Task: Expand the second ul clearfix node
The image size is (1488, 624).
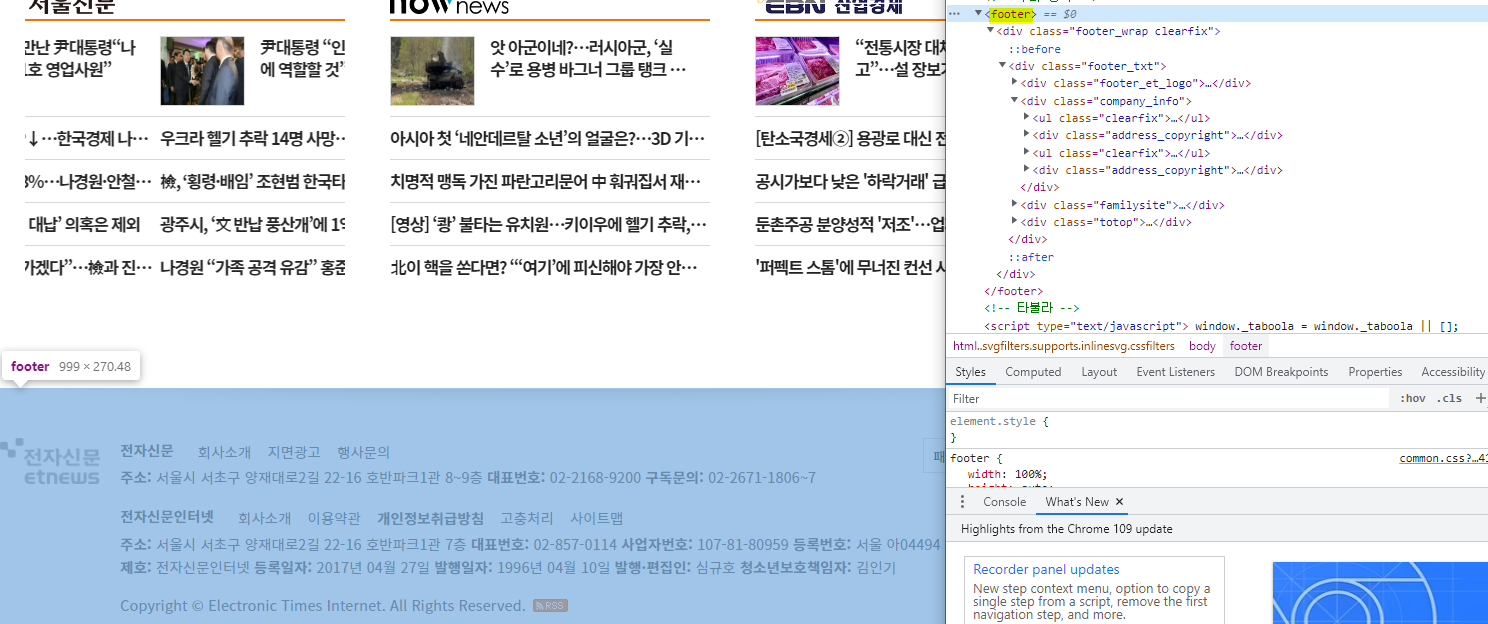Action: (1026, 153)
